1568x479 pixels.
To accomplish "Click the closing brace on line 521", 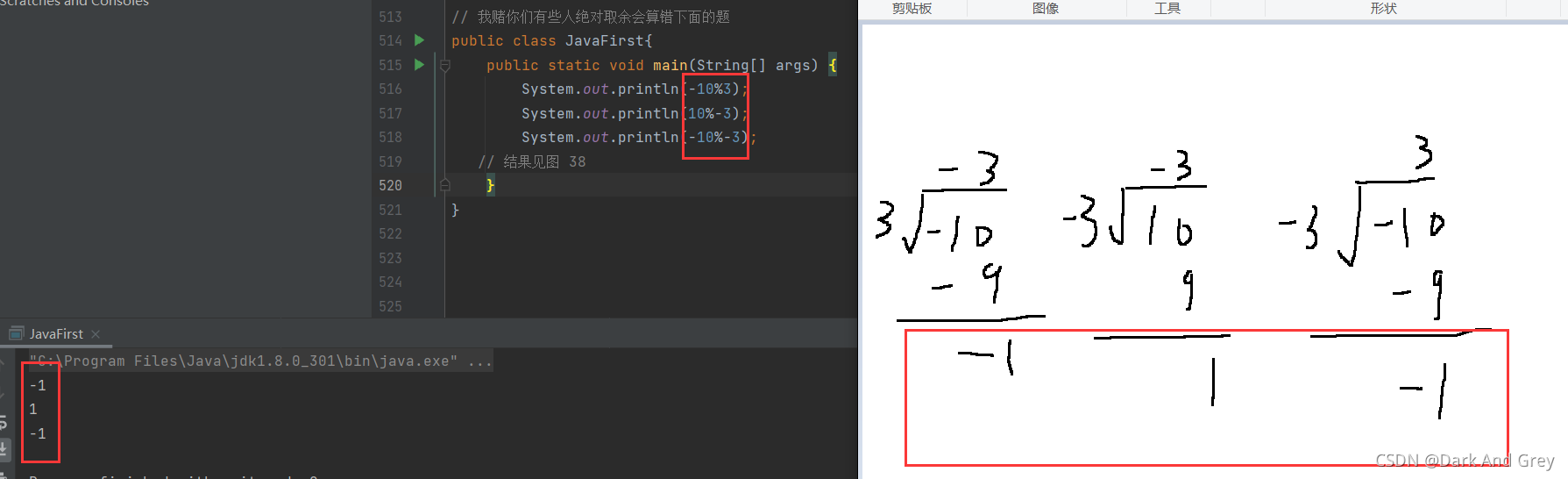I will click(455, 210).
